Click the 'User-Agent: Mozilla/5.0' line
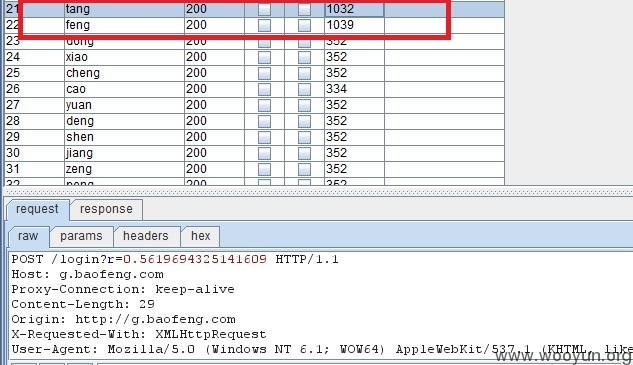The width and height of the screenshot is (633, 365). (x=322, y=349)
